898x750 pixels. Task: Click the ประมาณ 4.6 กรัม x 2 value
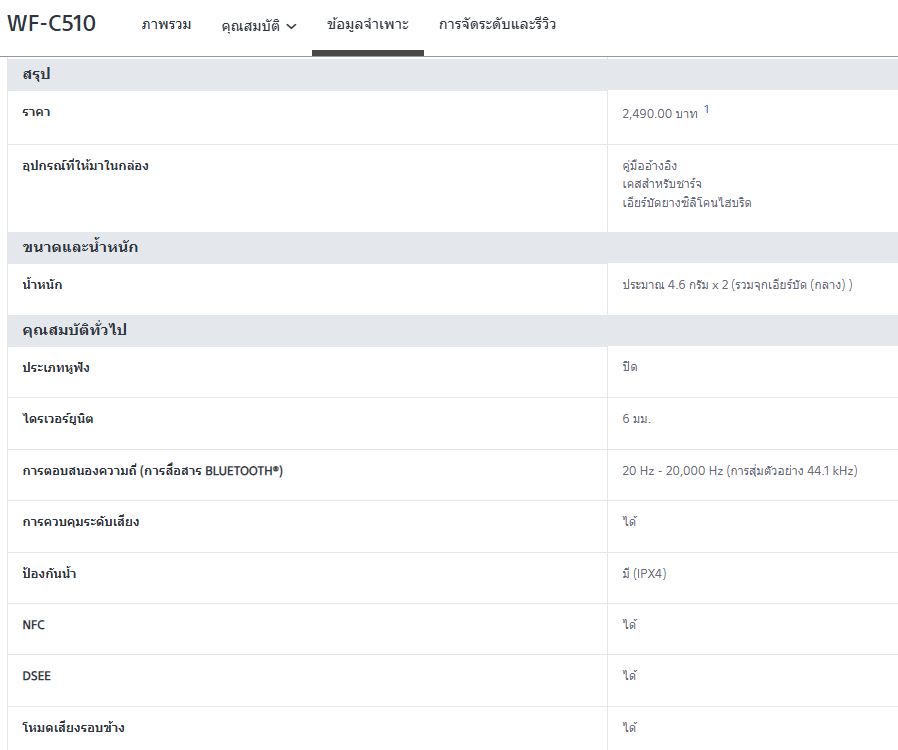pyautogui.click(x=737, y=285)
